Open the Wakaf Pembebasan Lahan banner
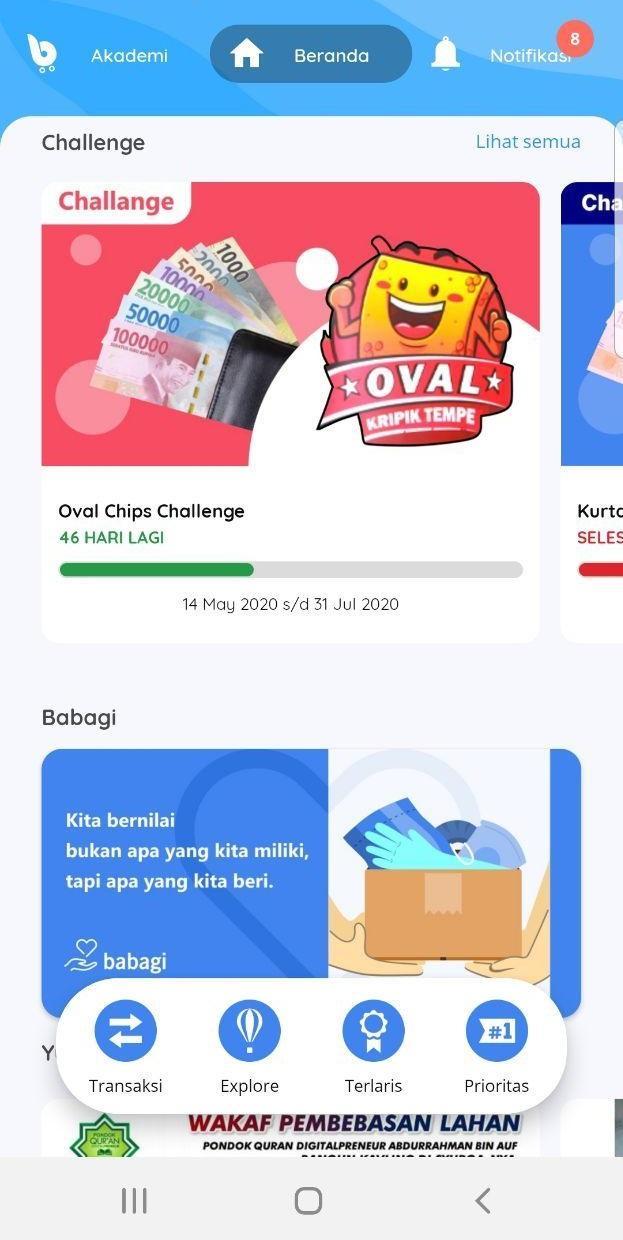This screenshot has height=1240, width=623. pyautogui.click(x=290, y=1129)
